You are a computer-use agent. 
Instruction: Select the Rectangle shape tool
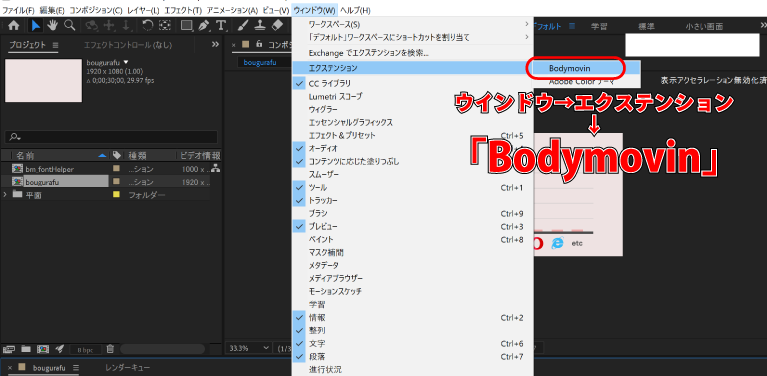click(187, 25)
